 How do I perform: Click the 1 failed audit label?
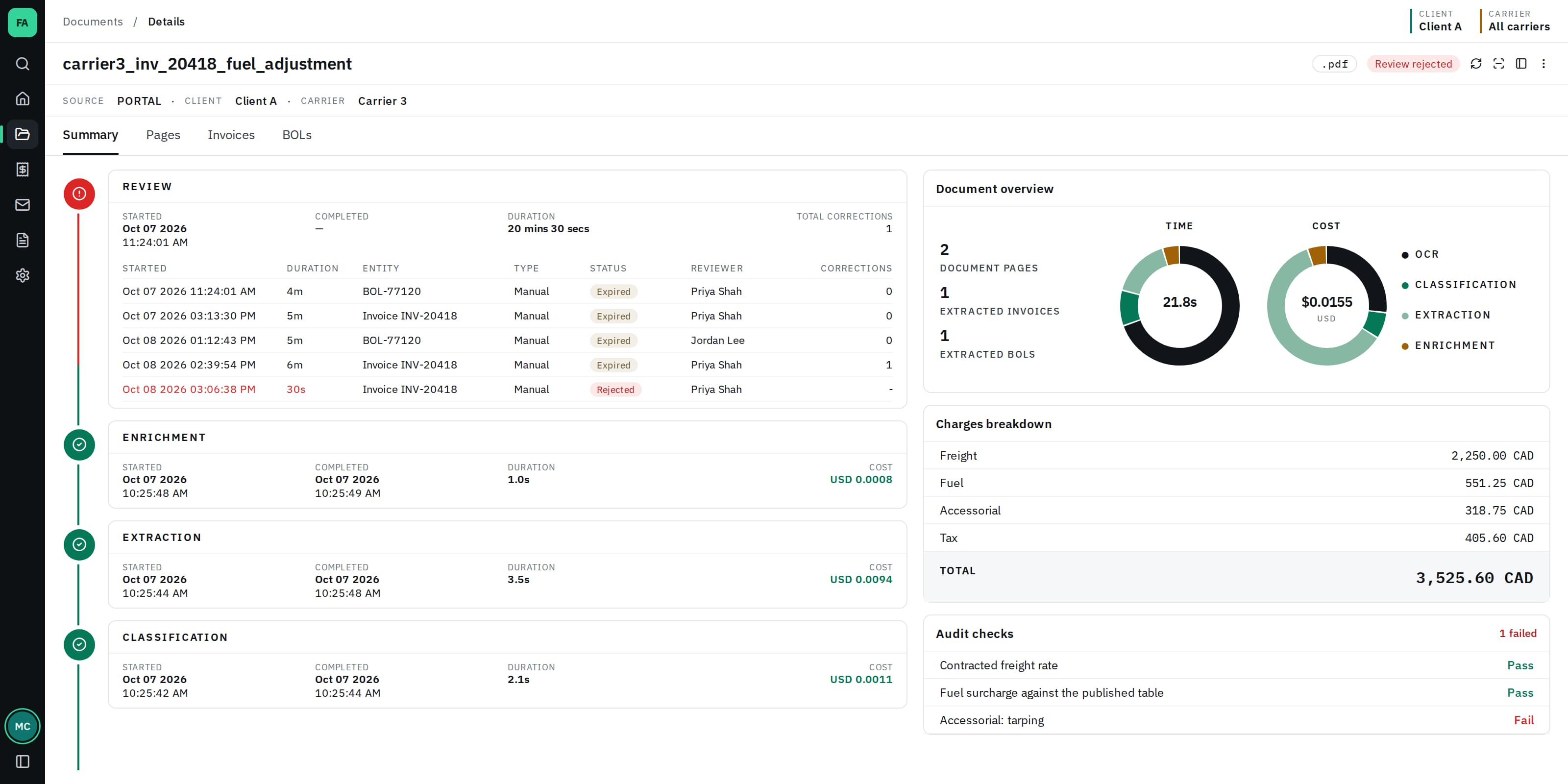point(1518,633)
